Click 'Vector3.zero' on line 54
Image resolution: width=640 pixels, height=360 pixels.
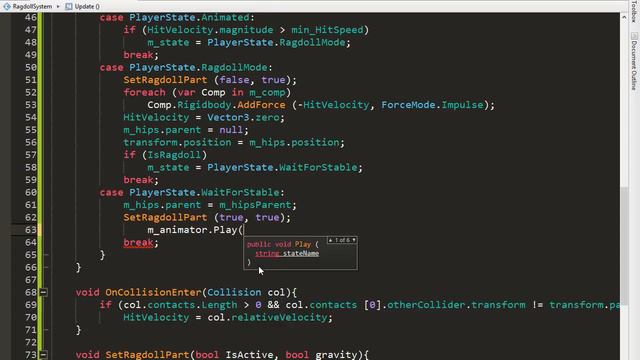pyautogui.click(x=243, y=118)
